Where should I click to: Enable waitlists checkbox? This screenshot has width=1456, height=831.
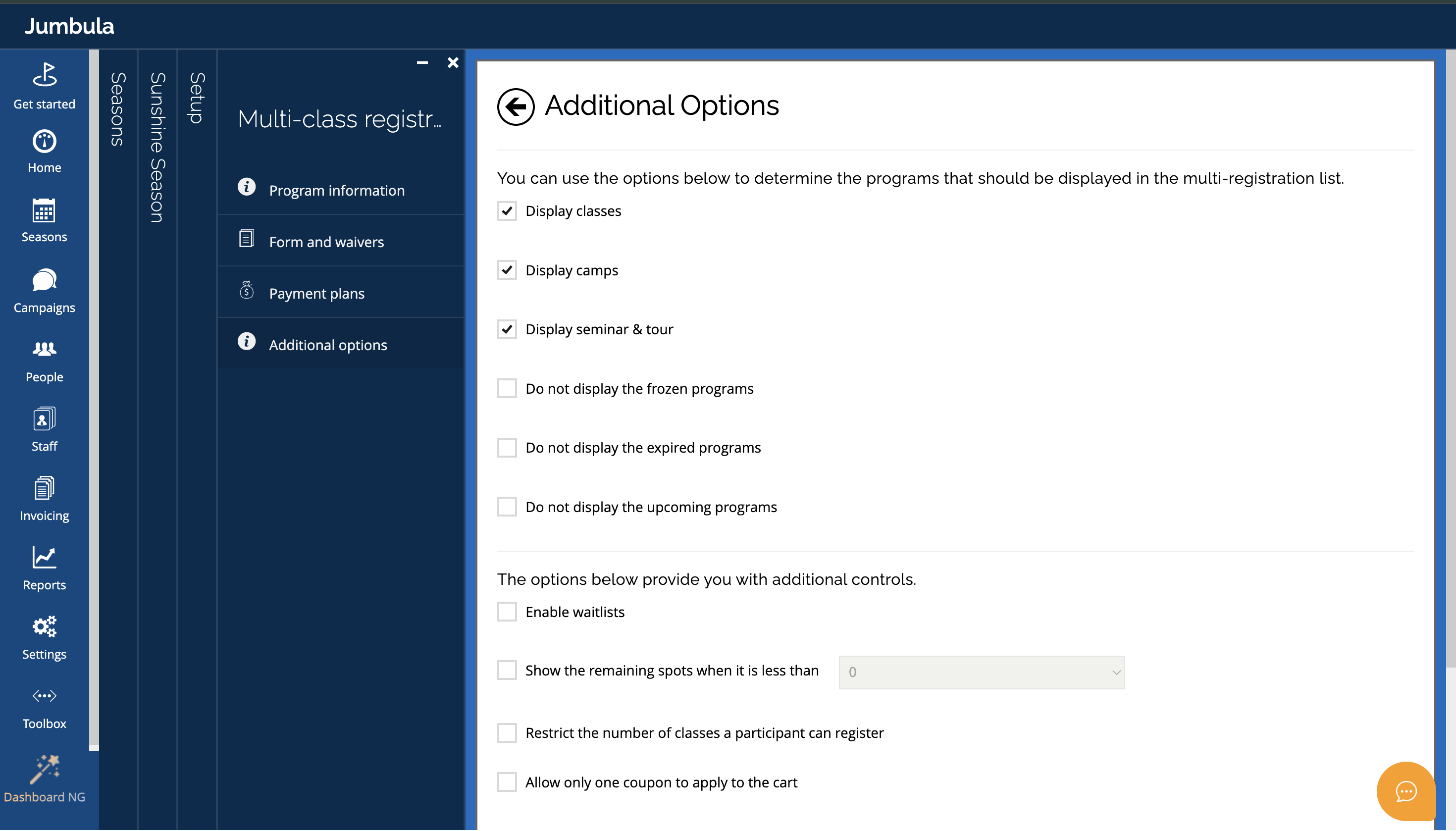point(506,612)
